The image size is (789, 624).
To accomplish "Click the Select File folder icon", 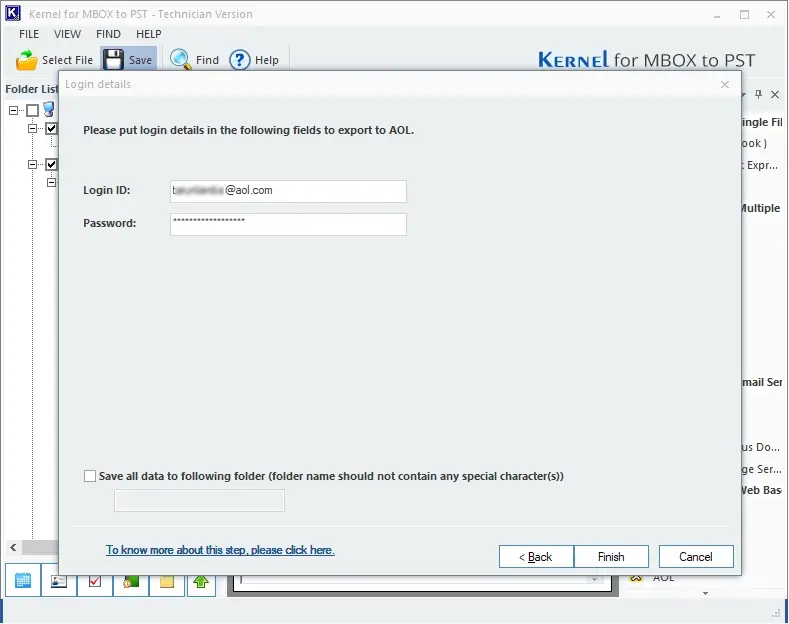I will coord(27,60).
